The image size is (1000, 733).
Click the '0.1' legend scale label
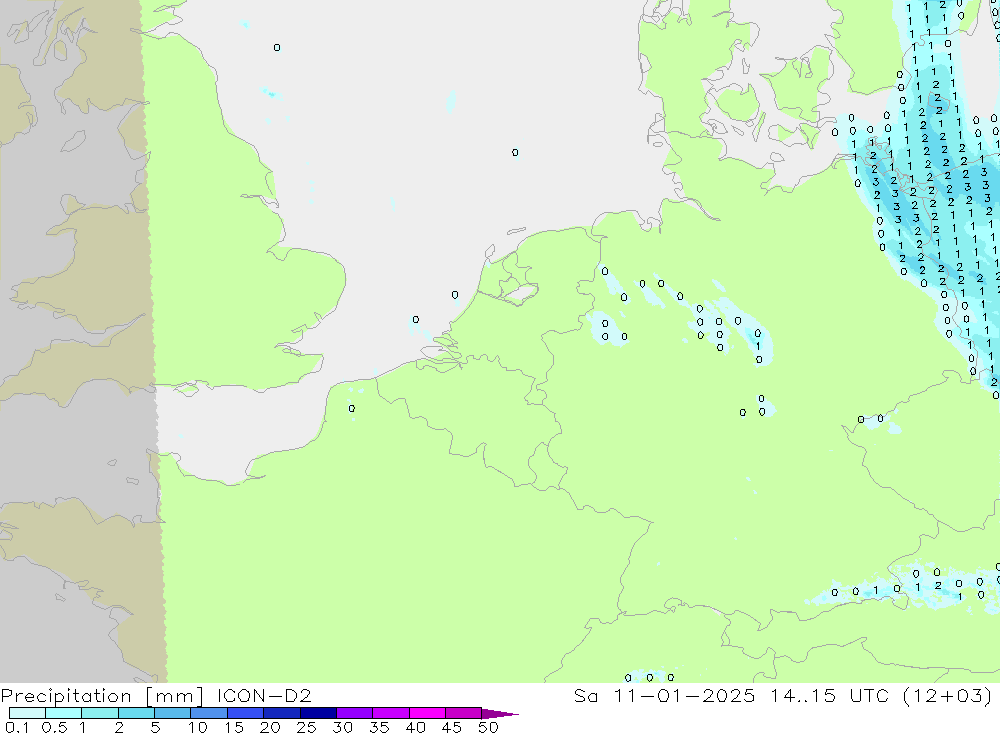coord(17,727)
